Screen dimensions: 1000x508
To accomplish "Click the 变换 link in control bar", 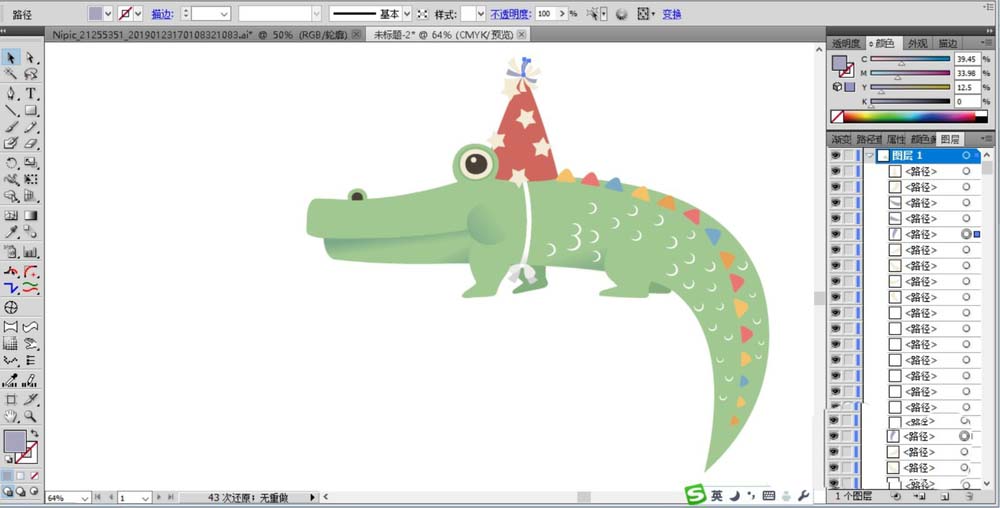I will tap(672, 15).
